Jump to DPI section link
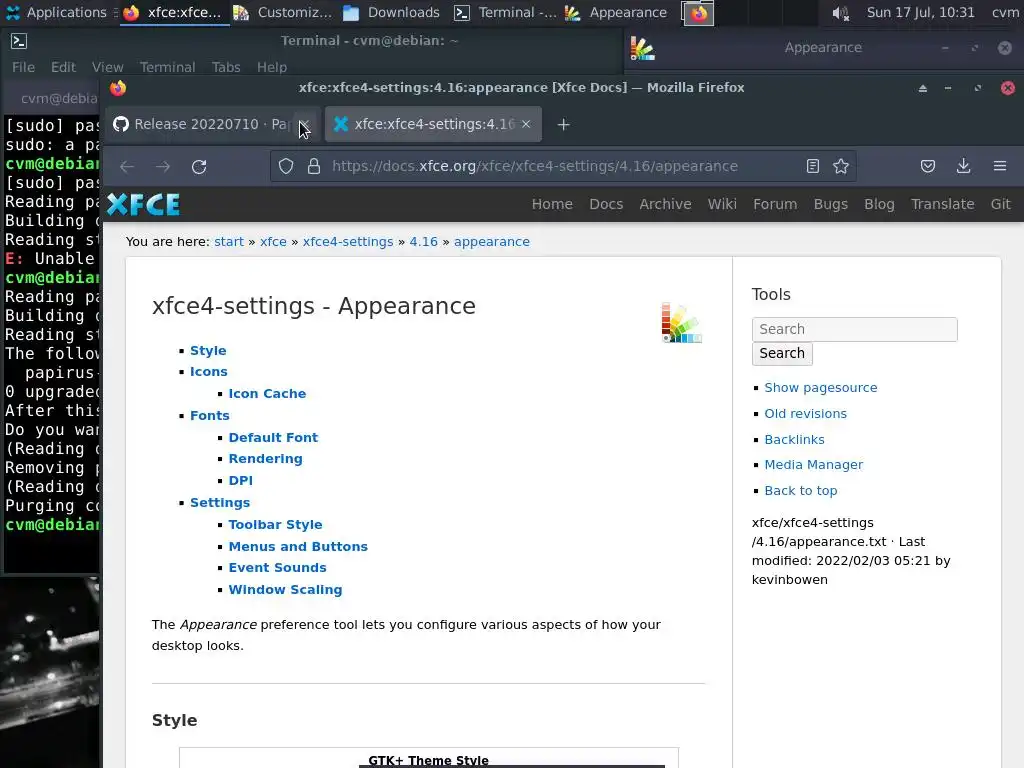 [x=240, y=481]
